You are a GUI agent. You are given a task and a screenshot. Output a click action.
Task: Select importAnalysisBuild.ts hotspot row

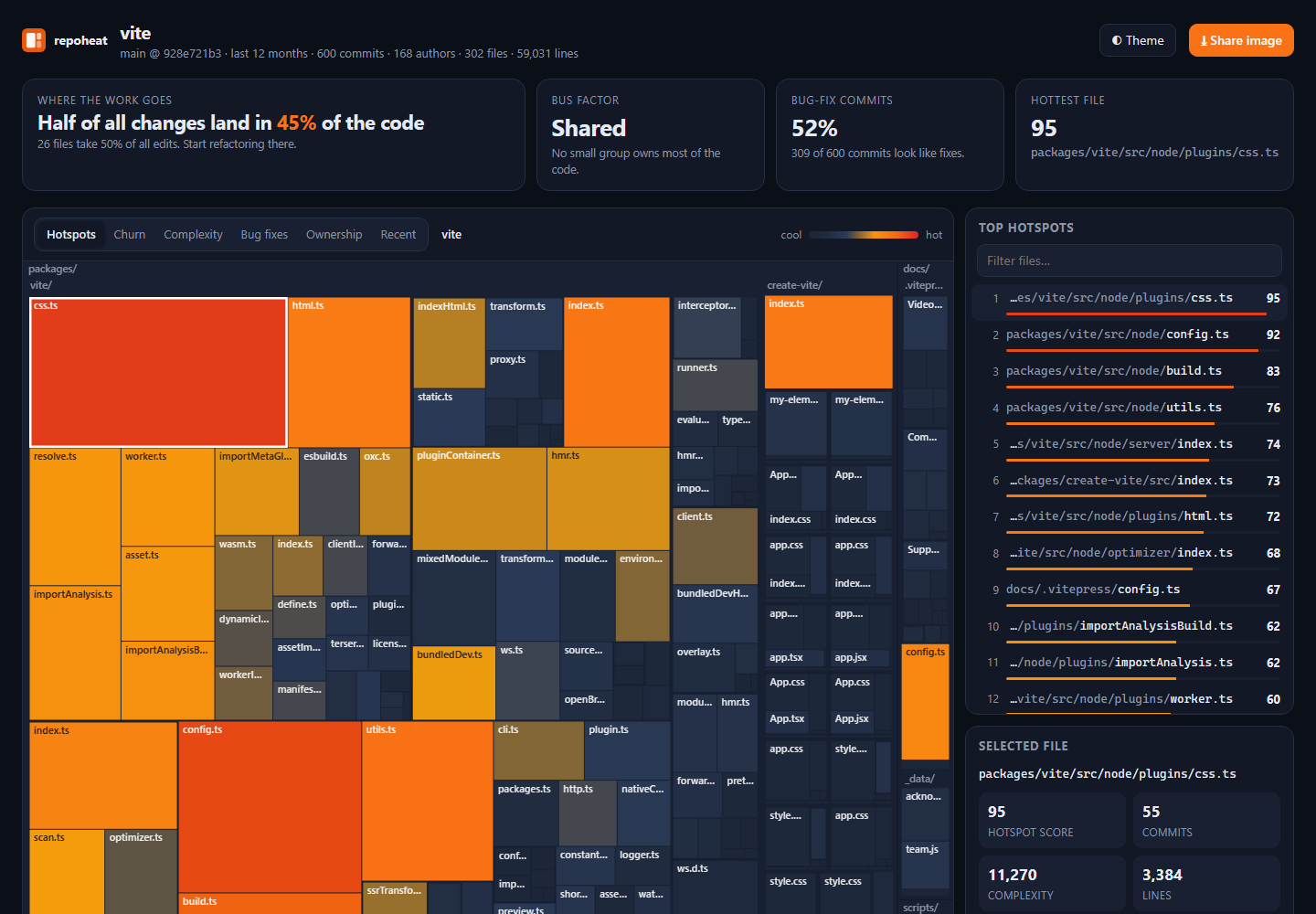(x=1130, y=630)
